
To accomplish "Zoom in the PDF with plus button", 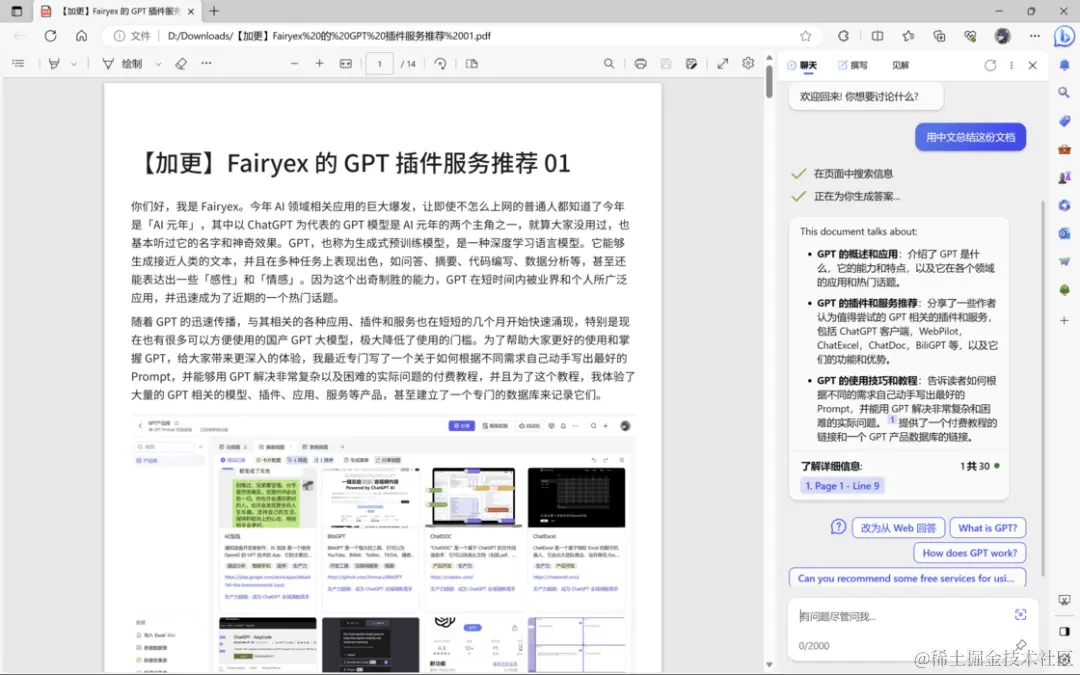I will (x=320, y=63).
